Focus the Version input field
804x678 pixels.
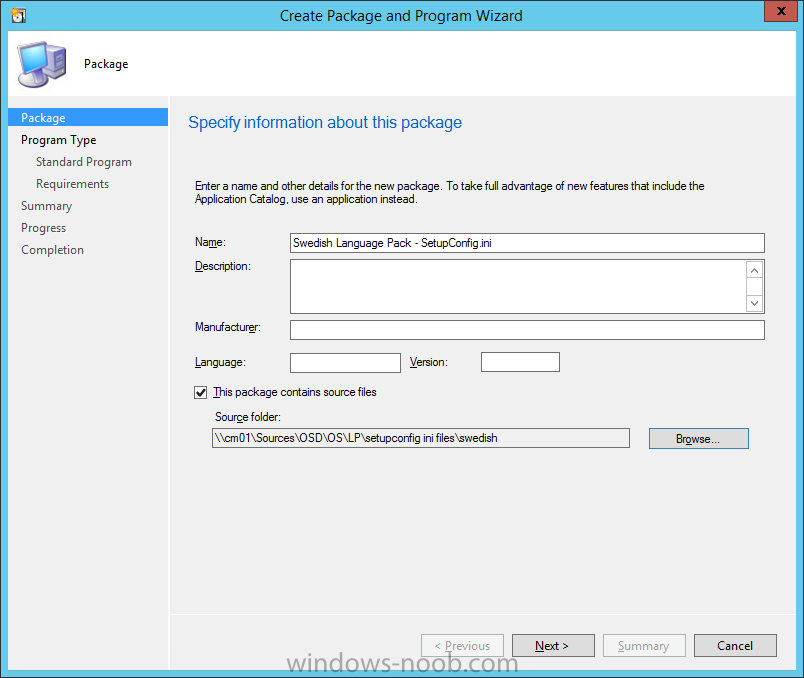click(520, 362)
